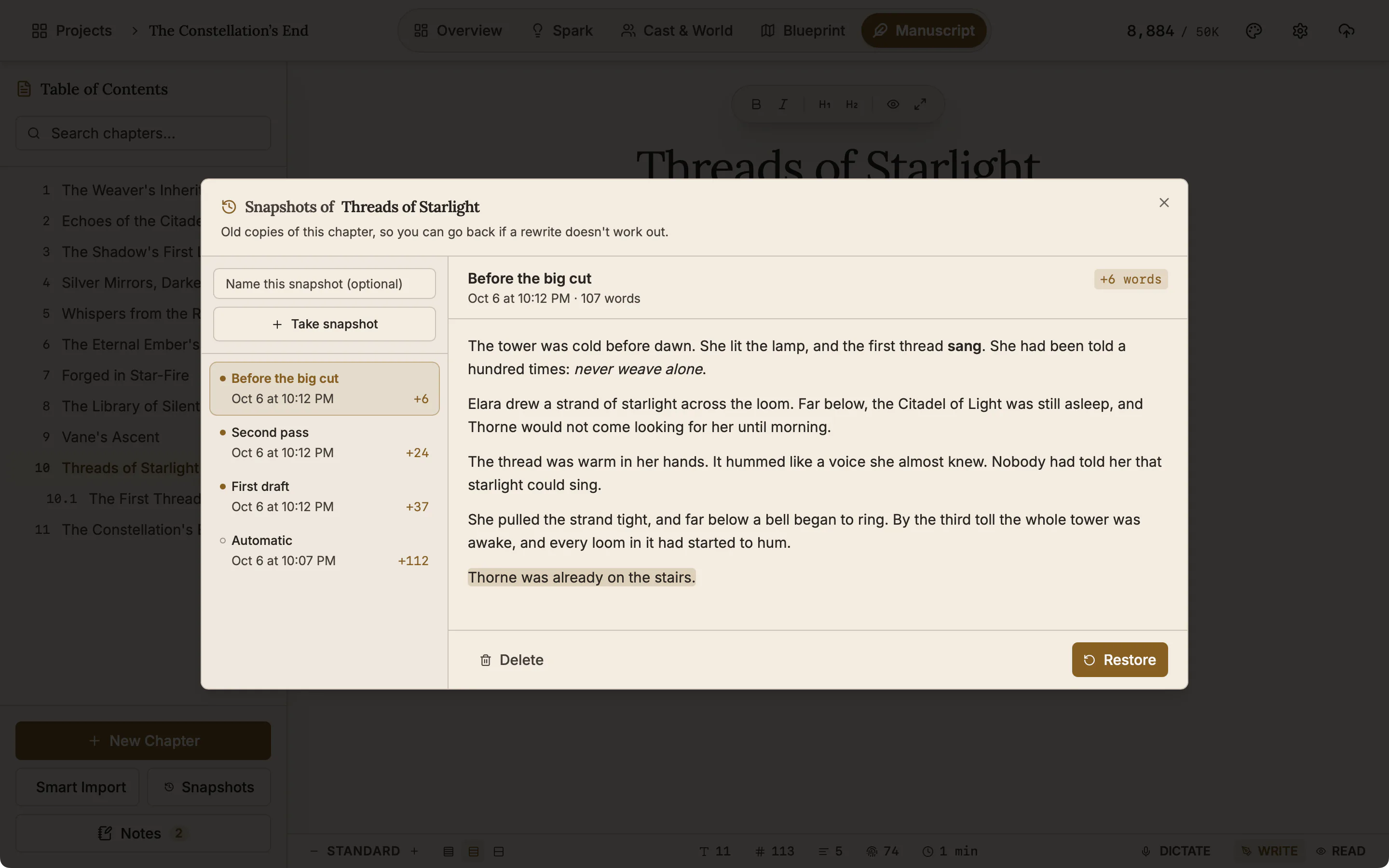Open the Blueprint tab
The image size is (1389, 868).
pos(803,30)
